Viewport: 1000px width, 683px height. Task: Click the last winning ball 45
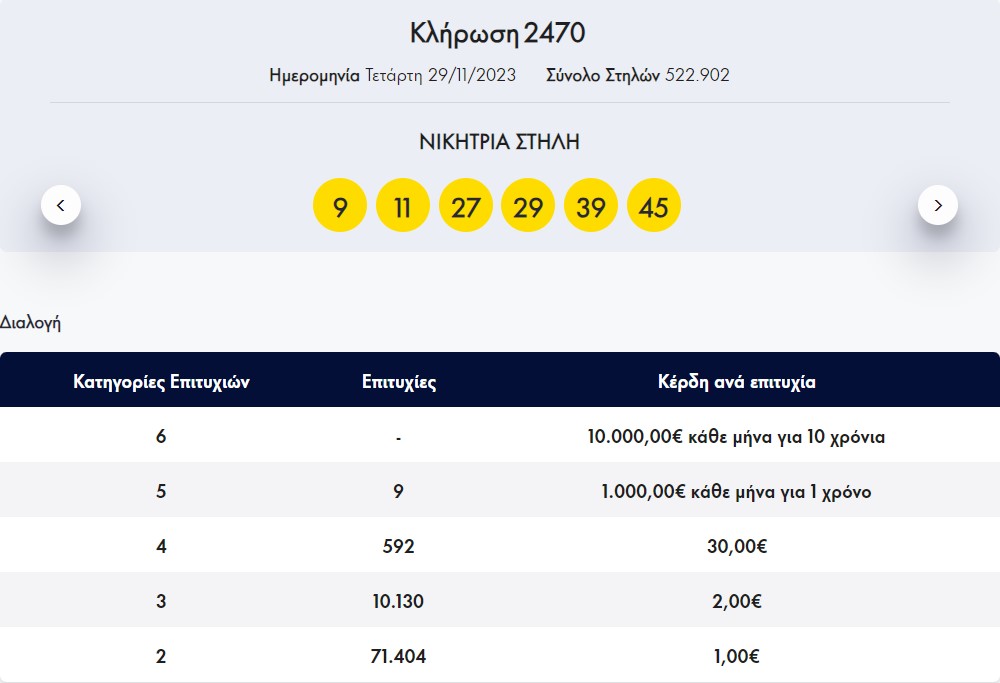(654, 204)
